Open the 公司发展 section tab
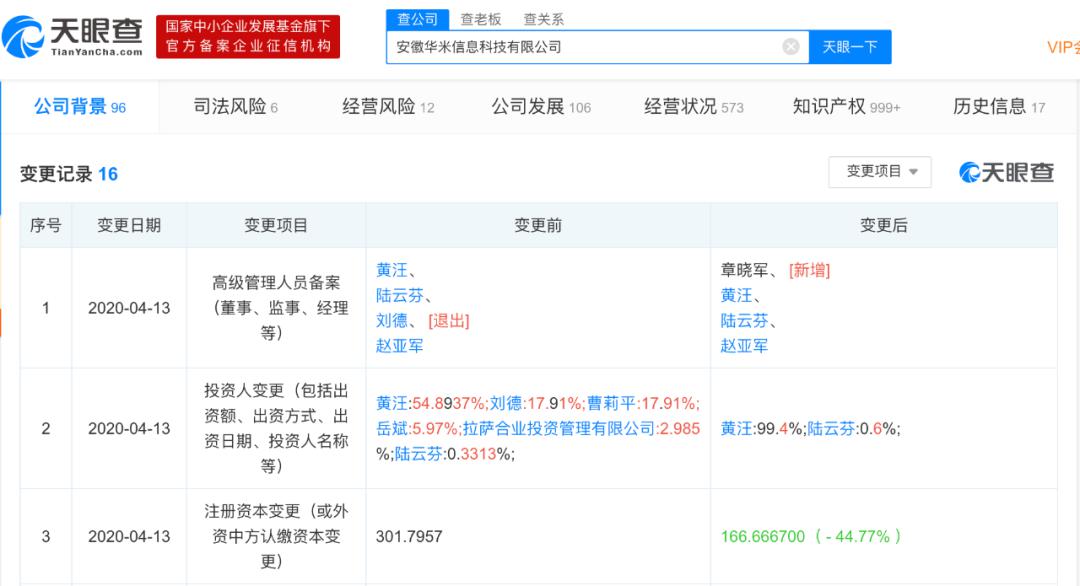Screen dimensions: 1080x586 click(541, 107)
